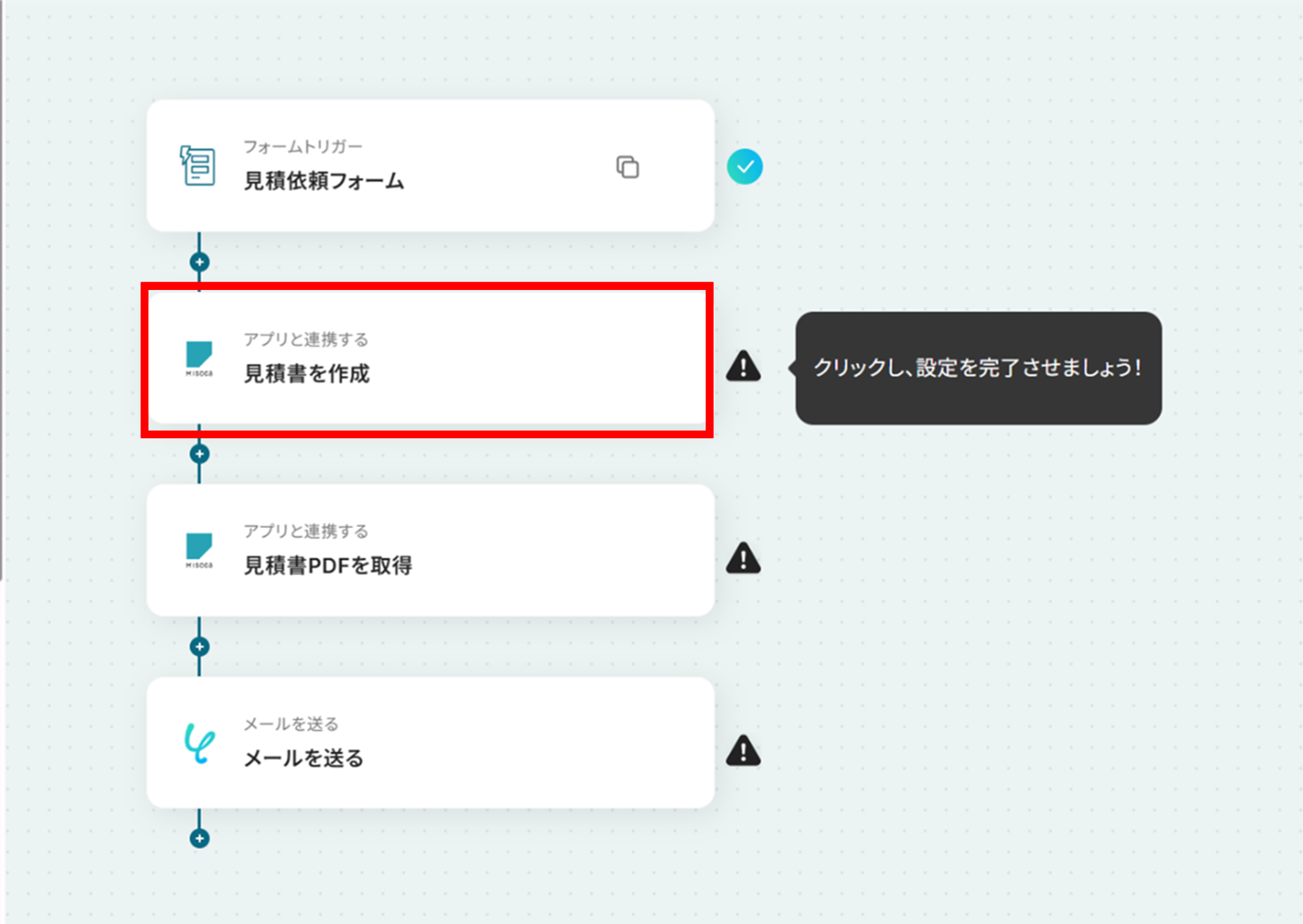Click the mail icon on the メールを送る step
The image size is (1303, 924).
(199, 742)
